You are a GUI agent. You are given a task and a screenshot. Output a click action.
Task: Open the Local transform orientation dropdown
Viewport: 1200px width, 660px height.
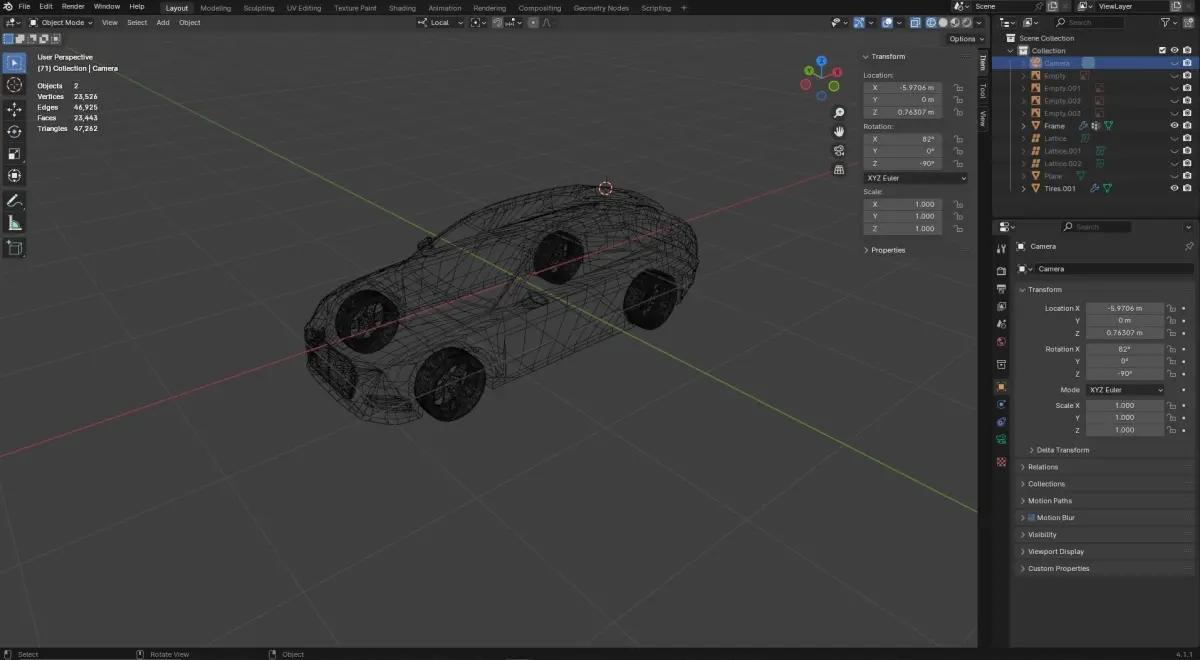pyautogui.click(x=441, y=22)
